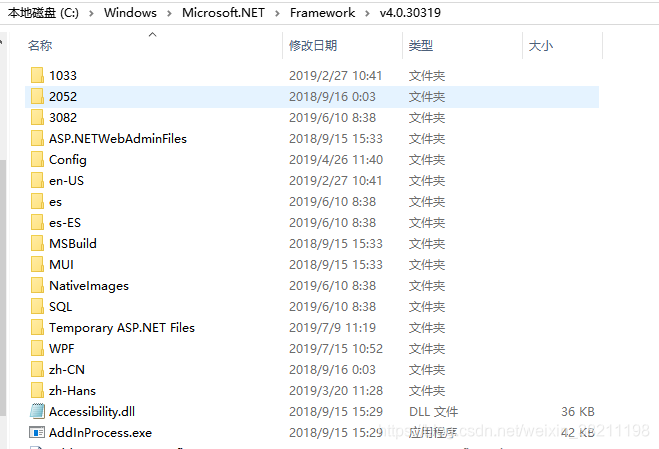
Task: Click the folder name MSBuild
Action: 73,244
